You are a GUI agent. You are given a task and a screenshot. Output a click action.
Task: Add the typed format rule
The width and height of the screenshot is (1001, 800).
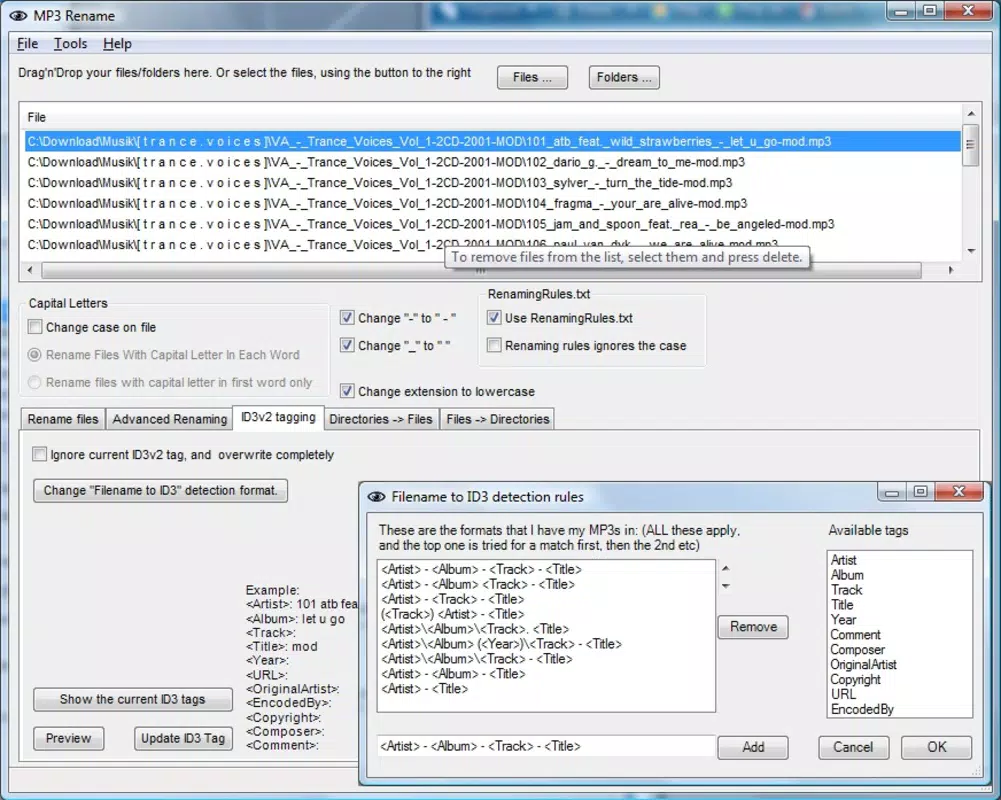(x=753, y=747)
